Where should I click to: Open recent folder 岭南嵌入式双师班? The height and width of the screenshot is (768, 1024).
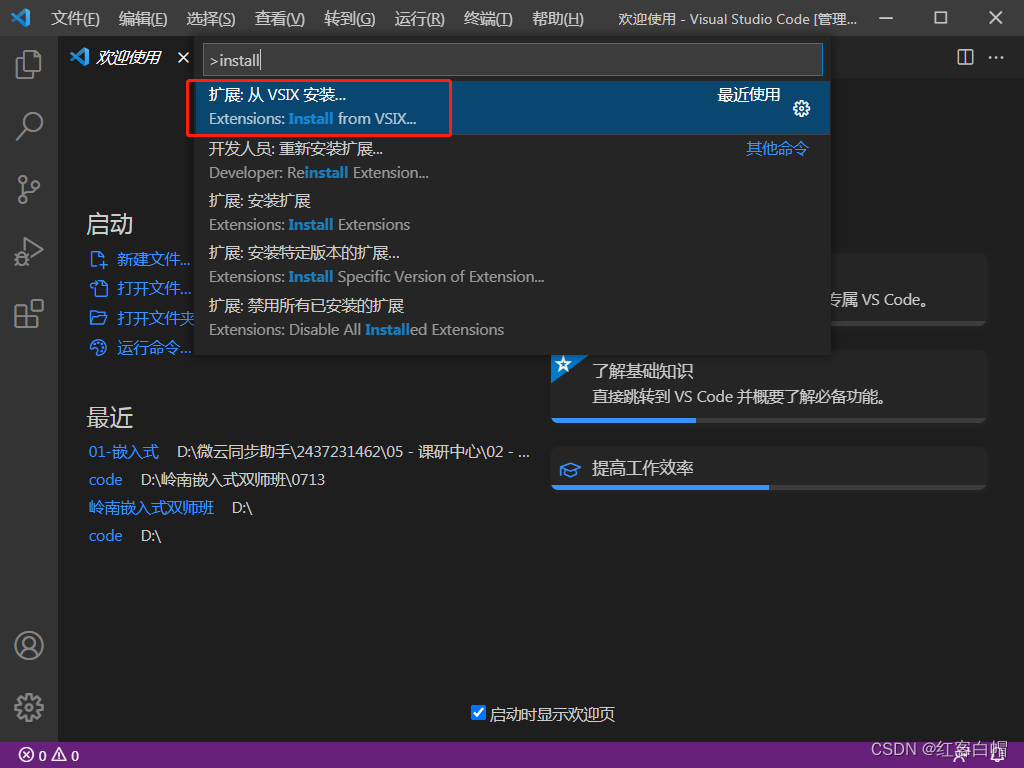pos(151,508)
